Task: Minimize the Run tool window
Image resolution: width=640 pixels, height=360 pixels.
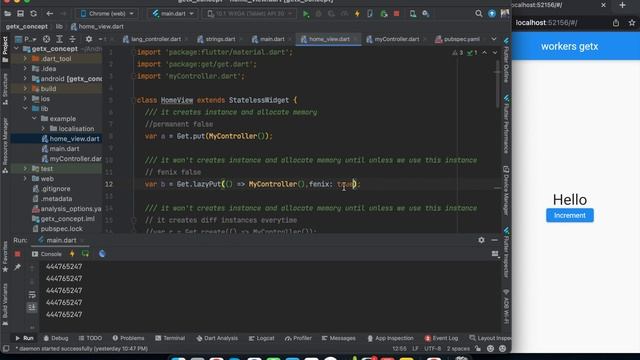Action: (494, 240)
